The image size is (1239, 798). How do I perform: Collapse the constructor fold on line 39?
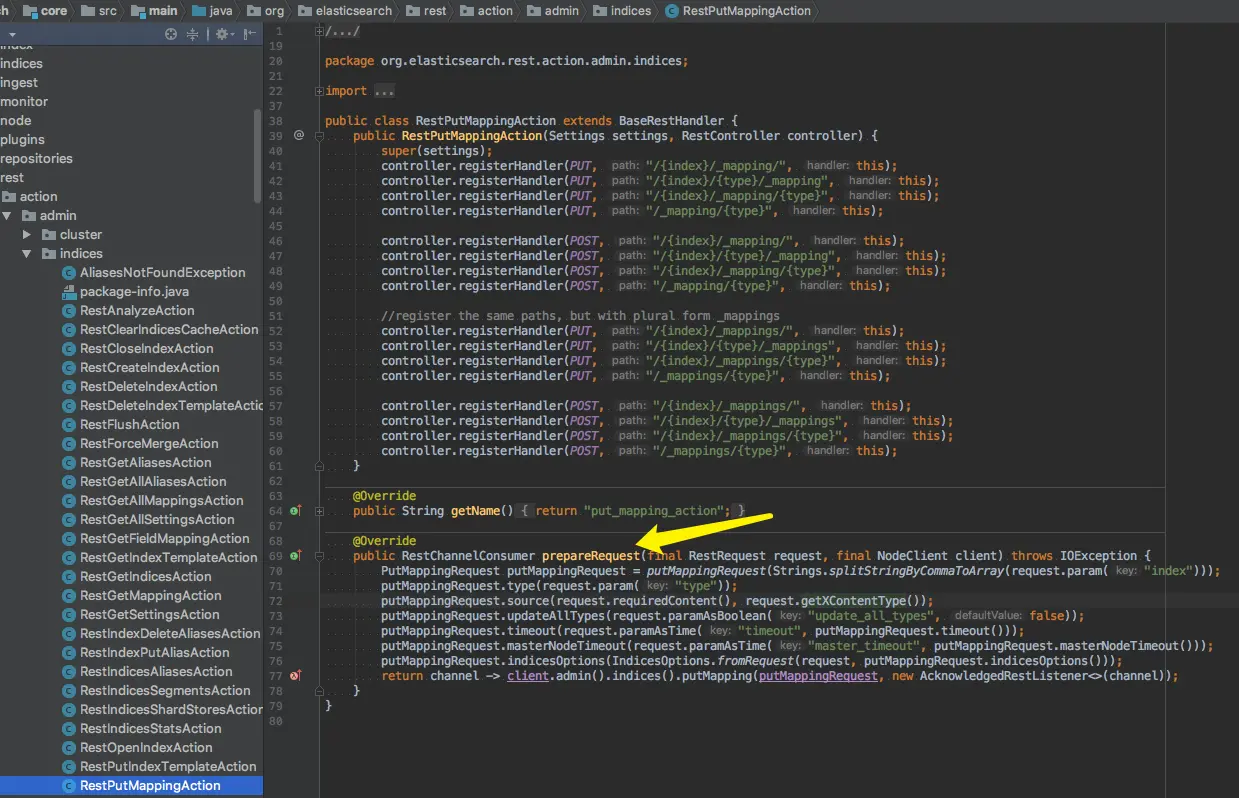(319, 135)
